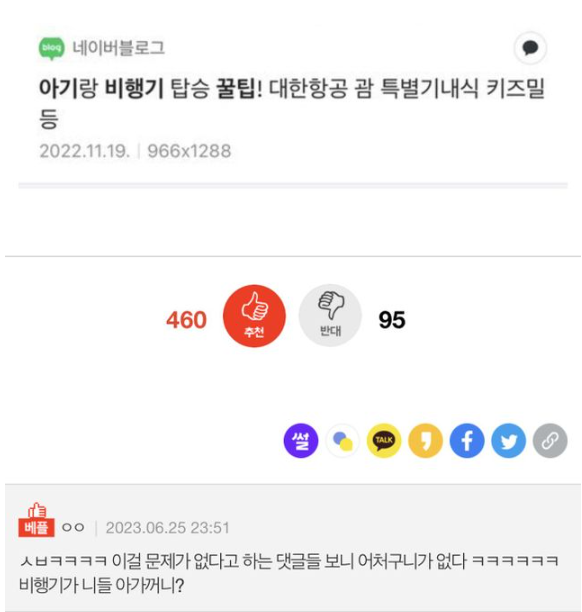Share post on Twitter
Image resolution: width=582 pixels, height=612 pixels.
tap(509, 441)
